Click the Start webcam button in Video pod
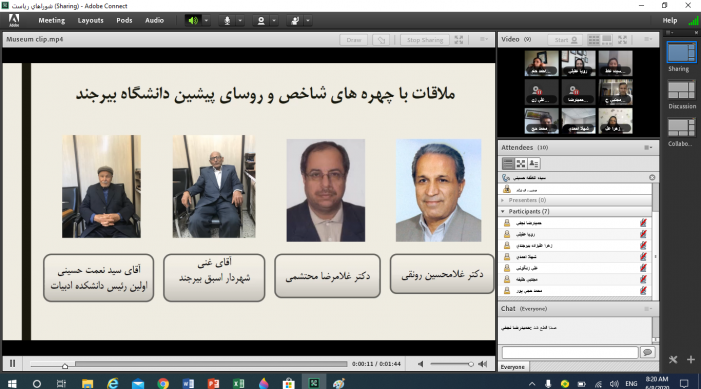 pyautogui.click(x=565, y=40)
